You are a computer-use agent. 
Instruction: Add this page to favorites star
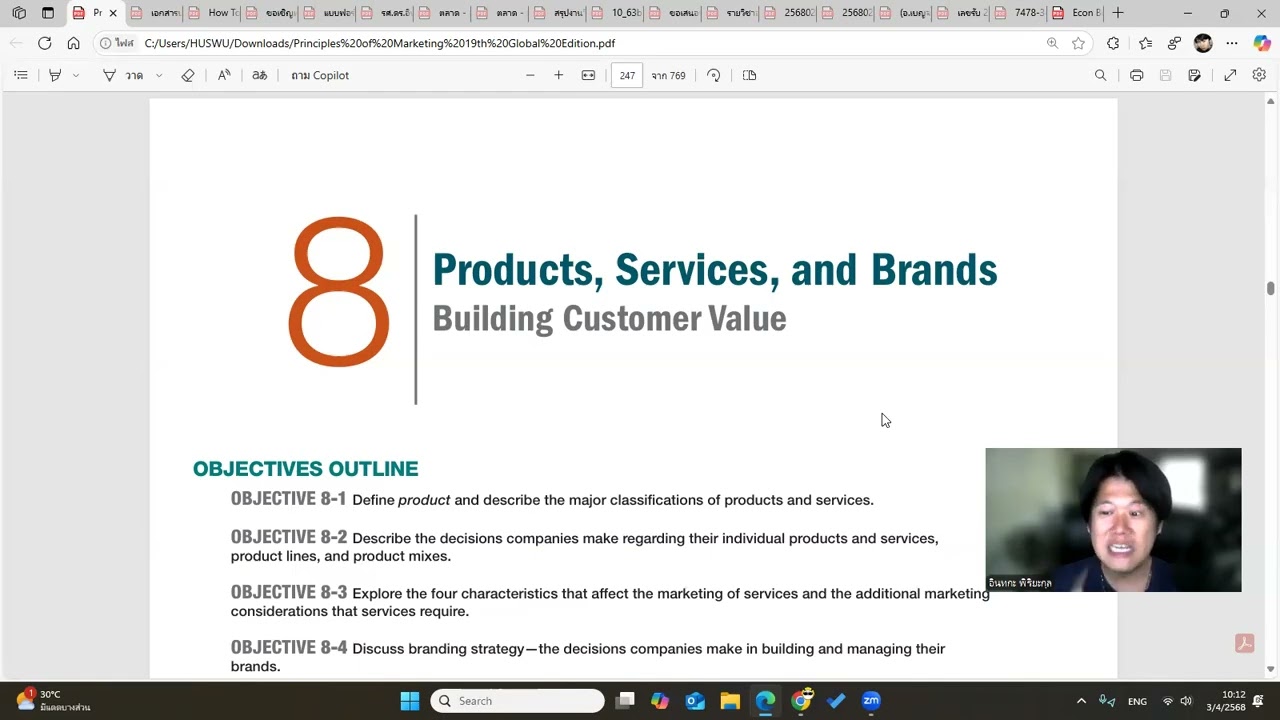tap(1078, 43)
